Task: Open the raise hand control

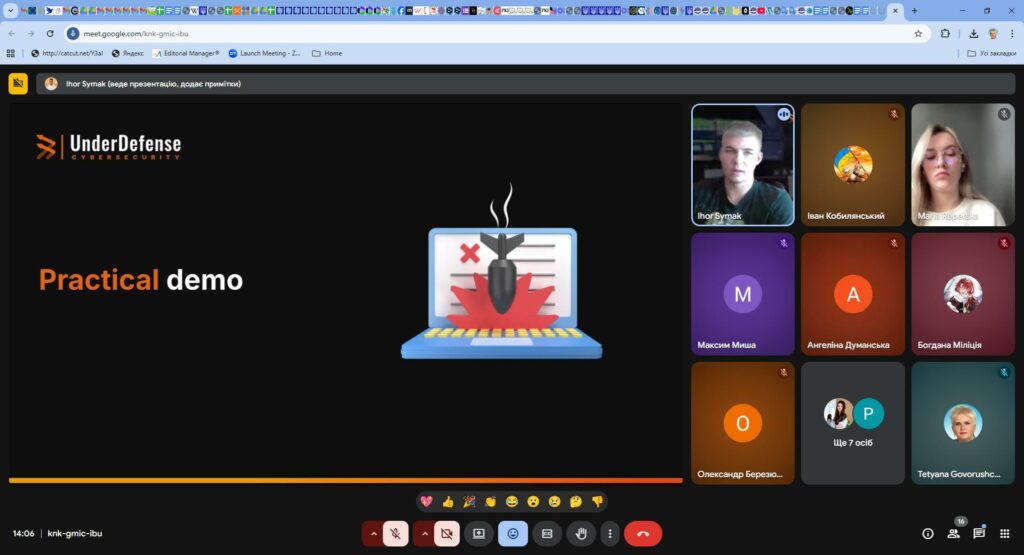Action: (580, 534)
